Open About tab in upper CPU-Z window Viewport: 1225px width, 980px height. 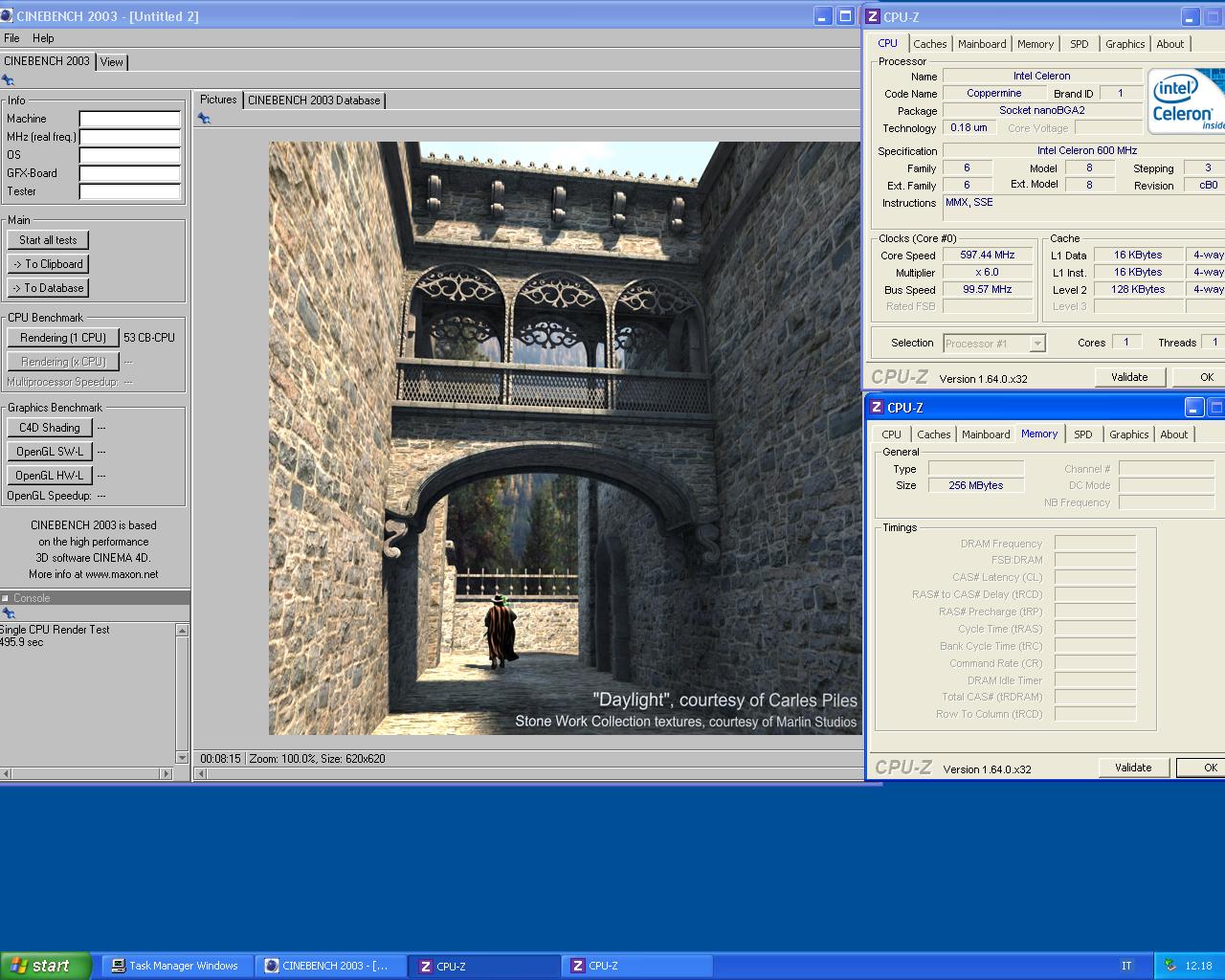pyautogui.click(x=1169, y=44)
